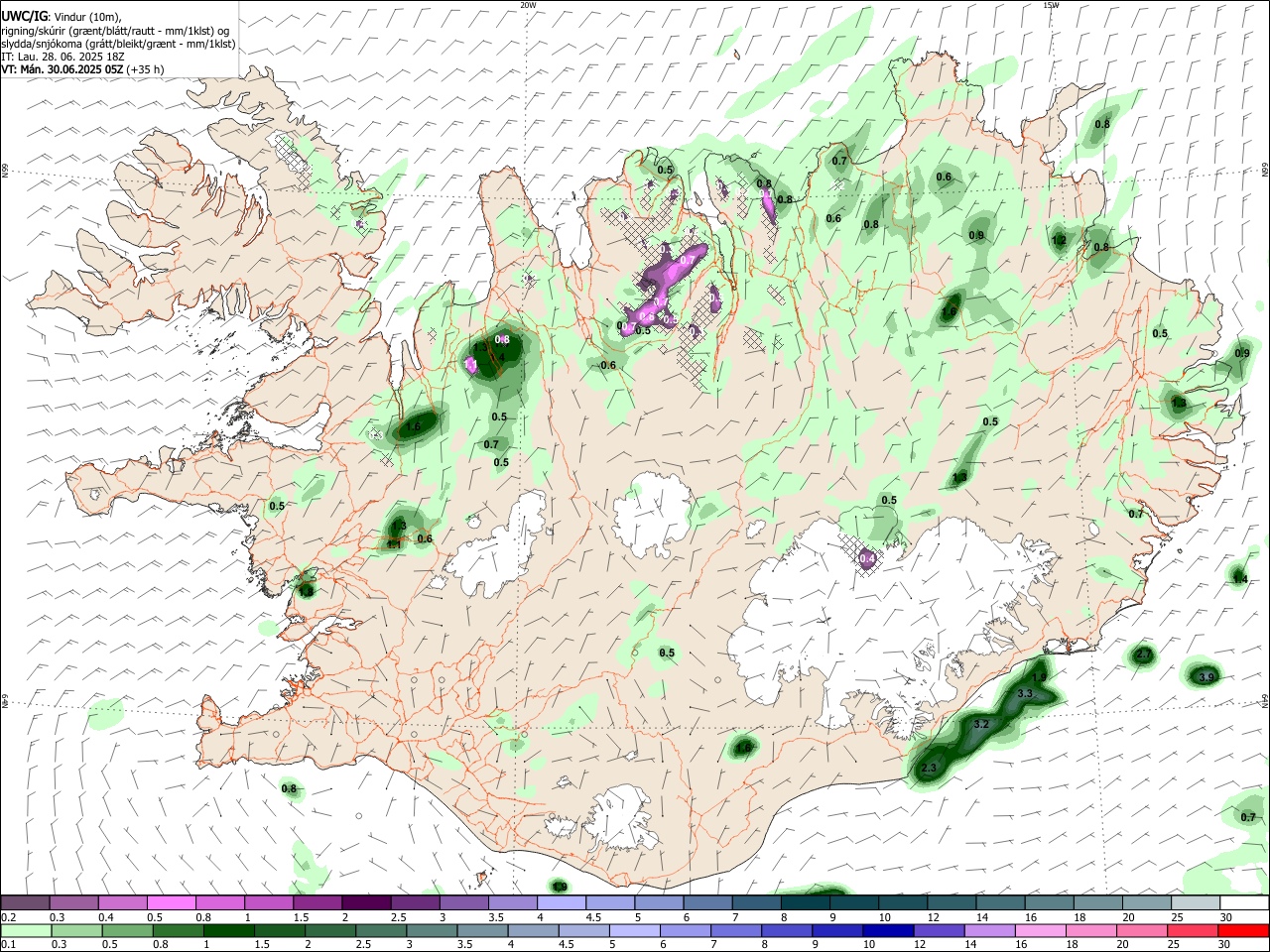Click the '20W' longitude label

click(528, 5)
